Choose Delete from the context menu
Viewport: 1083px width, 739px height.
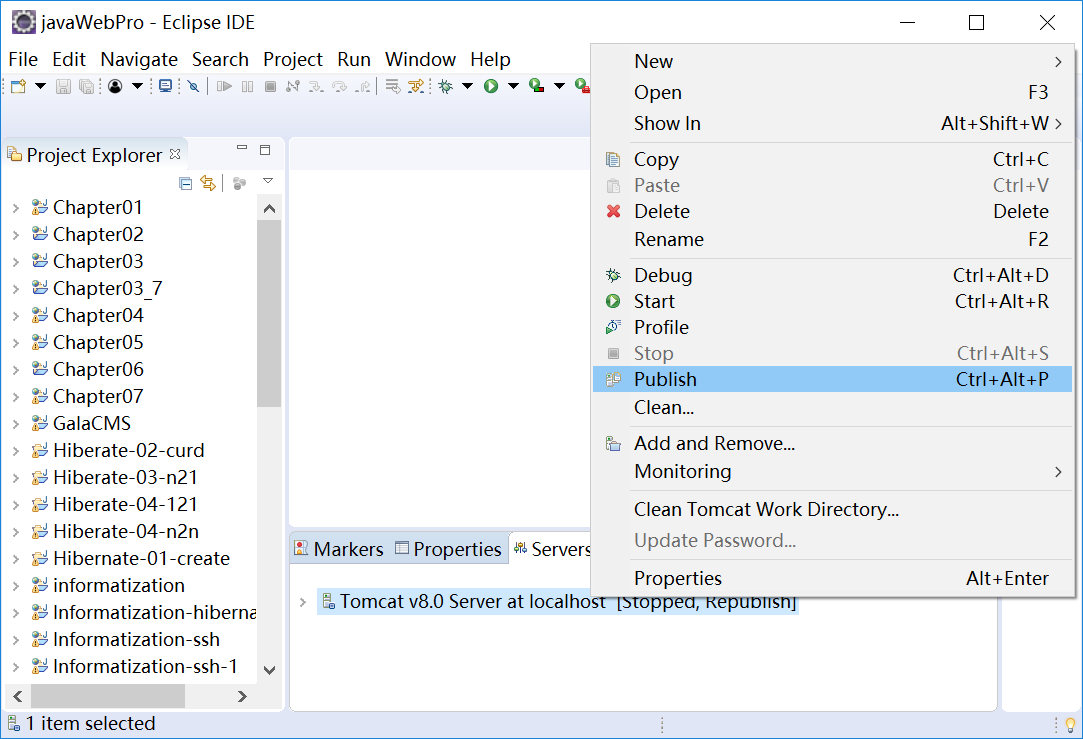click(832, 211)
